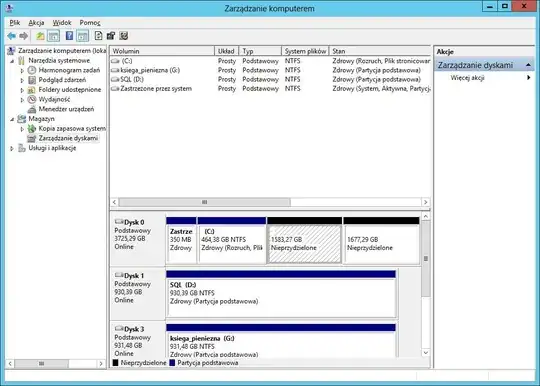This screenshot has width=540, height=386.
Task: Collapse the Magazyn tree node
Action: (x=12, y=119)
